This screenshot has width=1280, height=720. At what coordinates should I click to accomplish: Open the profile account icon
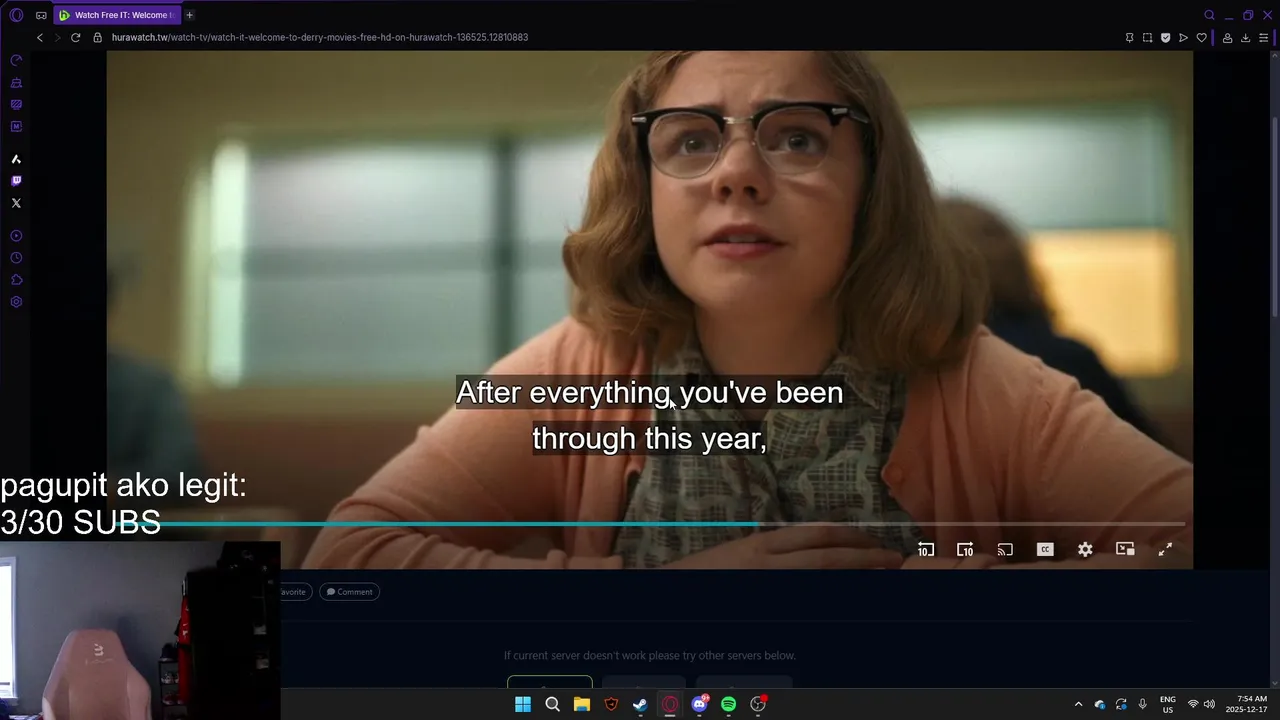[1227, 38]
